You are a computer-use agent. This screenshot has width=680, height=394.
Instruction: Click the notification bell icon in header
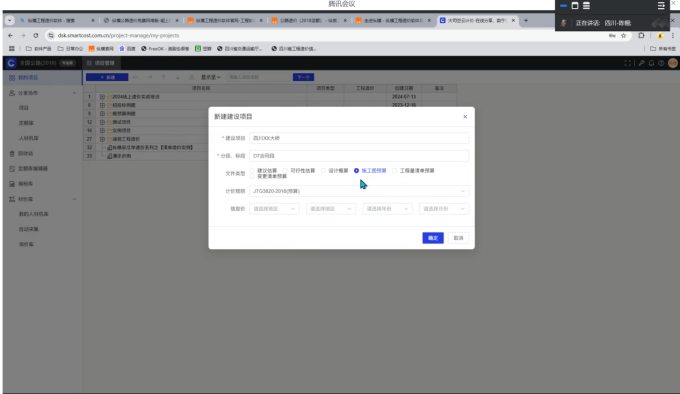[x=651, y=63]
